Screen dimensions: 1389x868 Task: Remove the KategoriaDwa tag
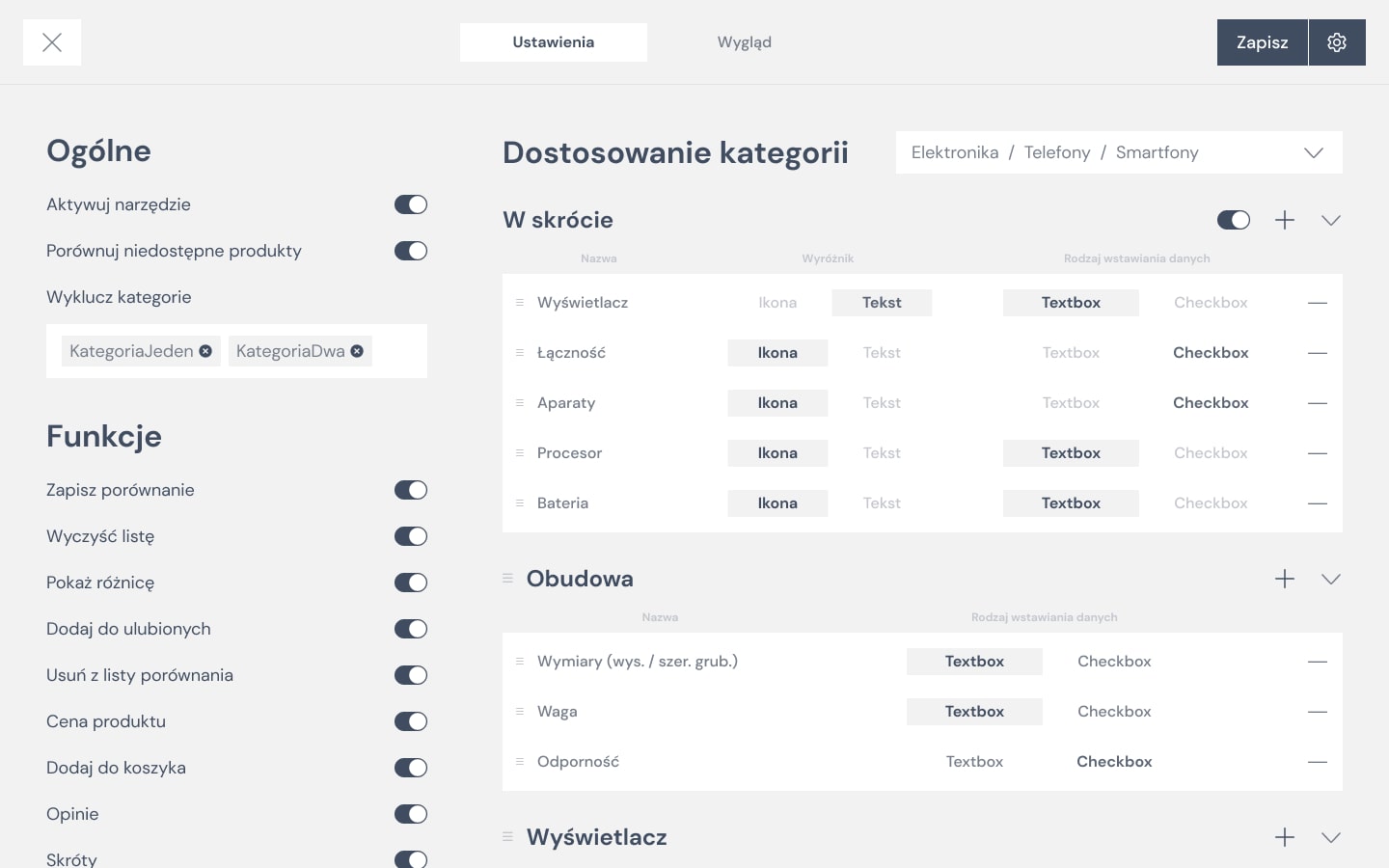pyautogui.click(x=357, y=351)
